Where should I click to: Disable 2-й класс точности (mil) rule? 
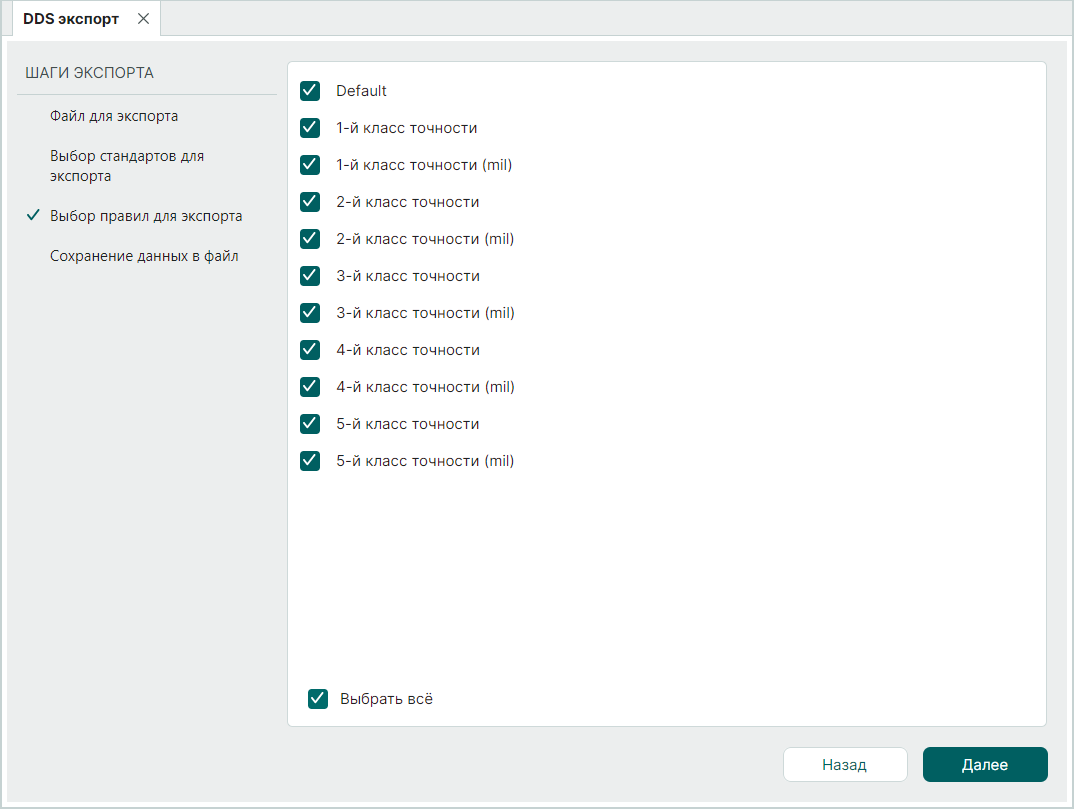(310, 239)
